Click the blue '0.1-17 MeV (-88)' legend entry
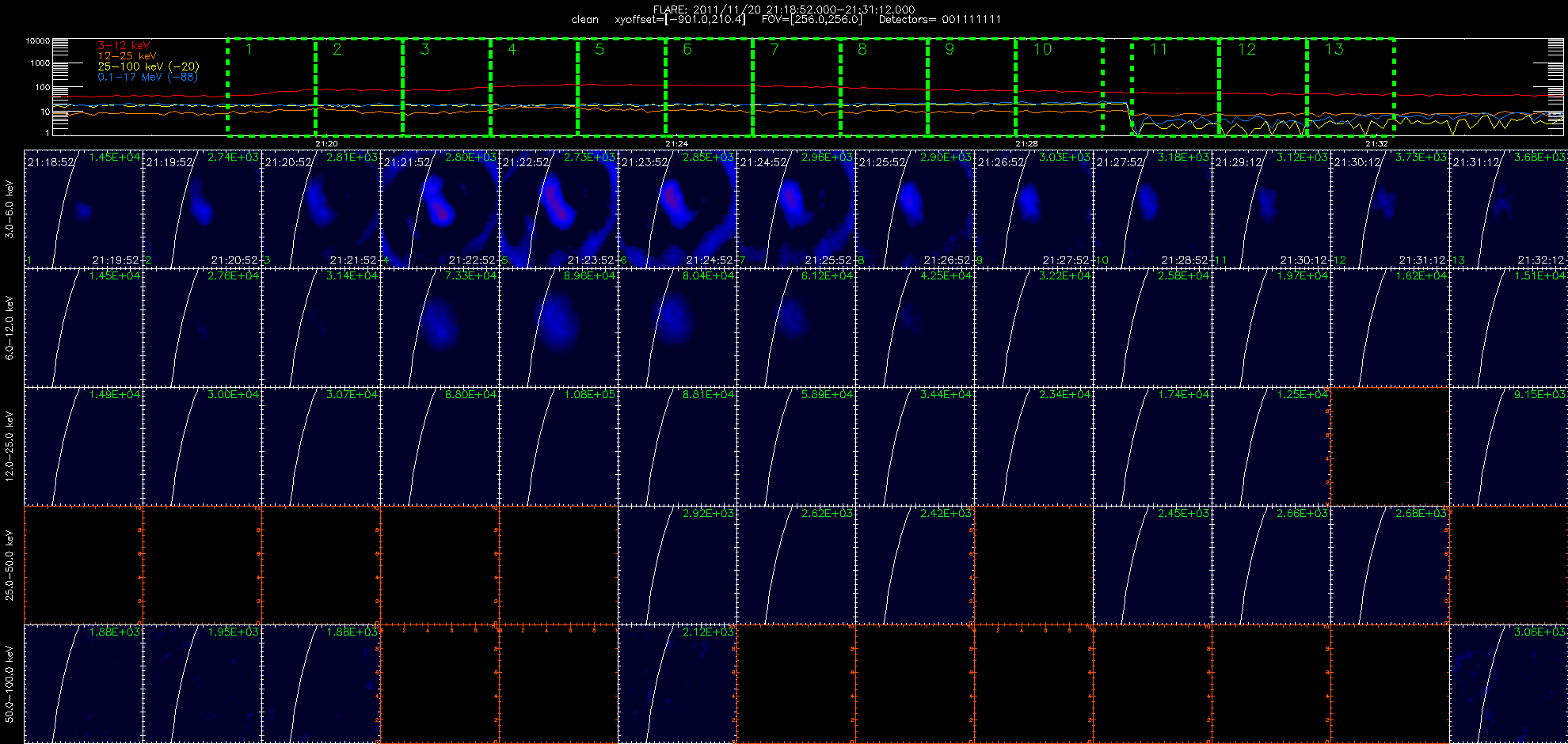Image resolution: width=1568 pixels, height=744 pixels. click(148, 77)
